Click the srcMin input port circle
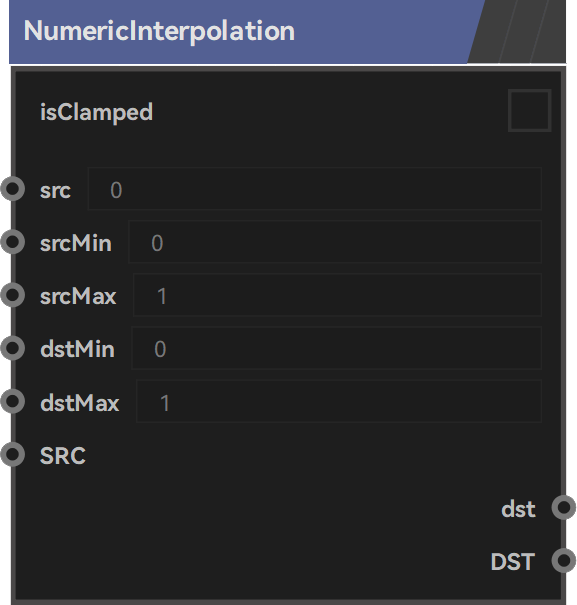 click(13, 242)
